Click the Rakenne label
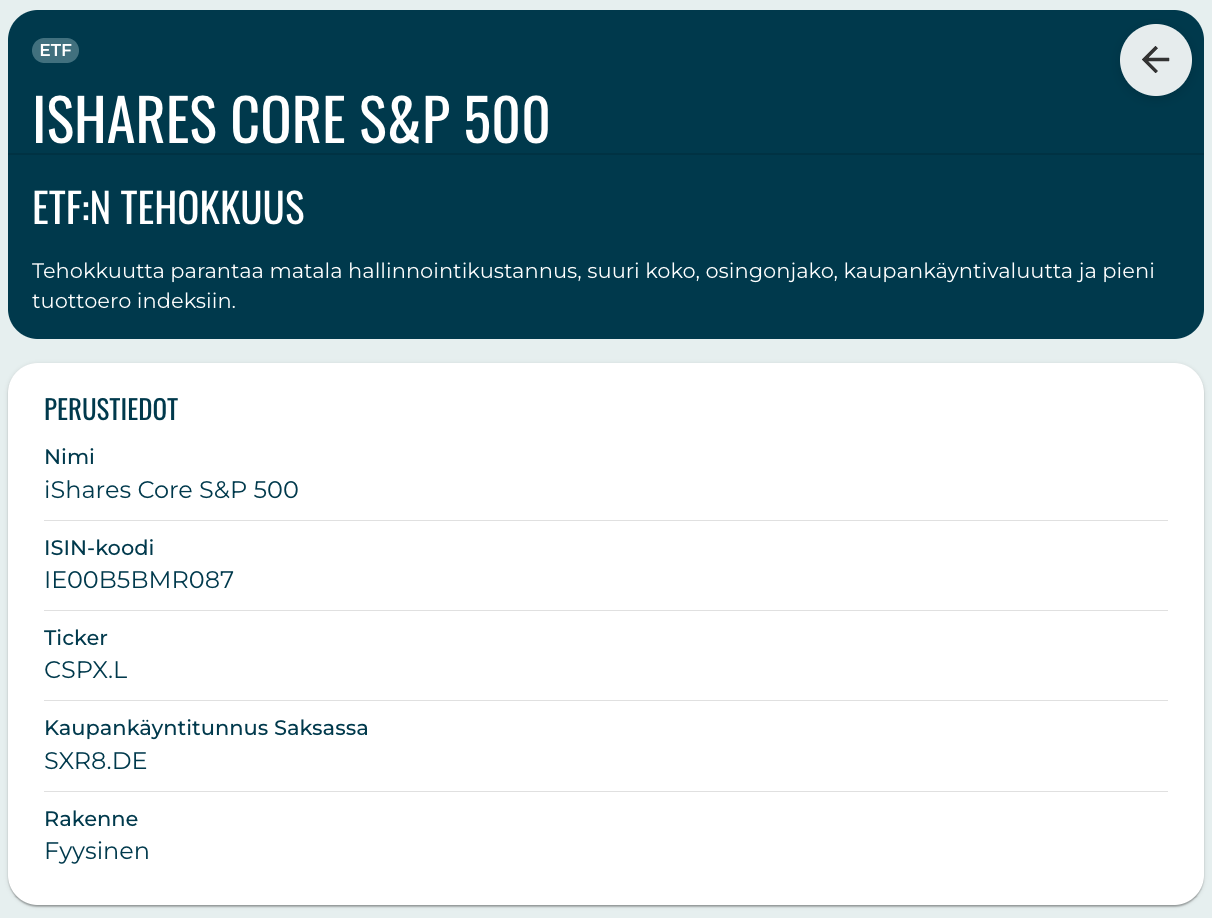Viewport: 1212px width, 918px height. click(x=91, y=819)
